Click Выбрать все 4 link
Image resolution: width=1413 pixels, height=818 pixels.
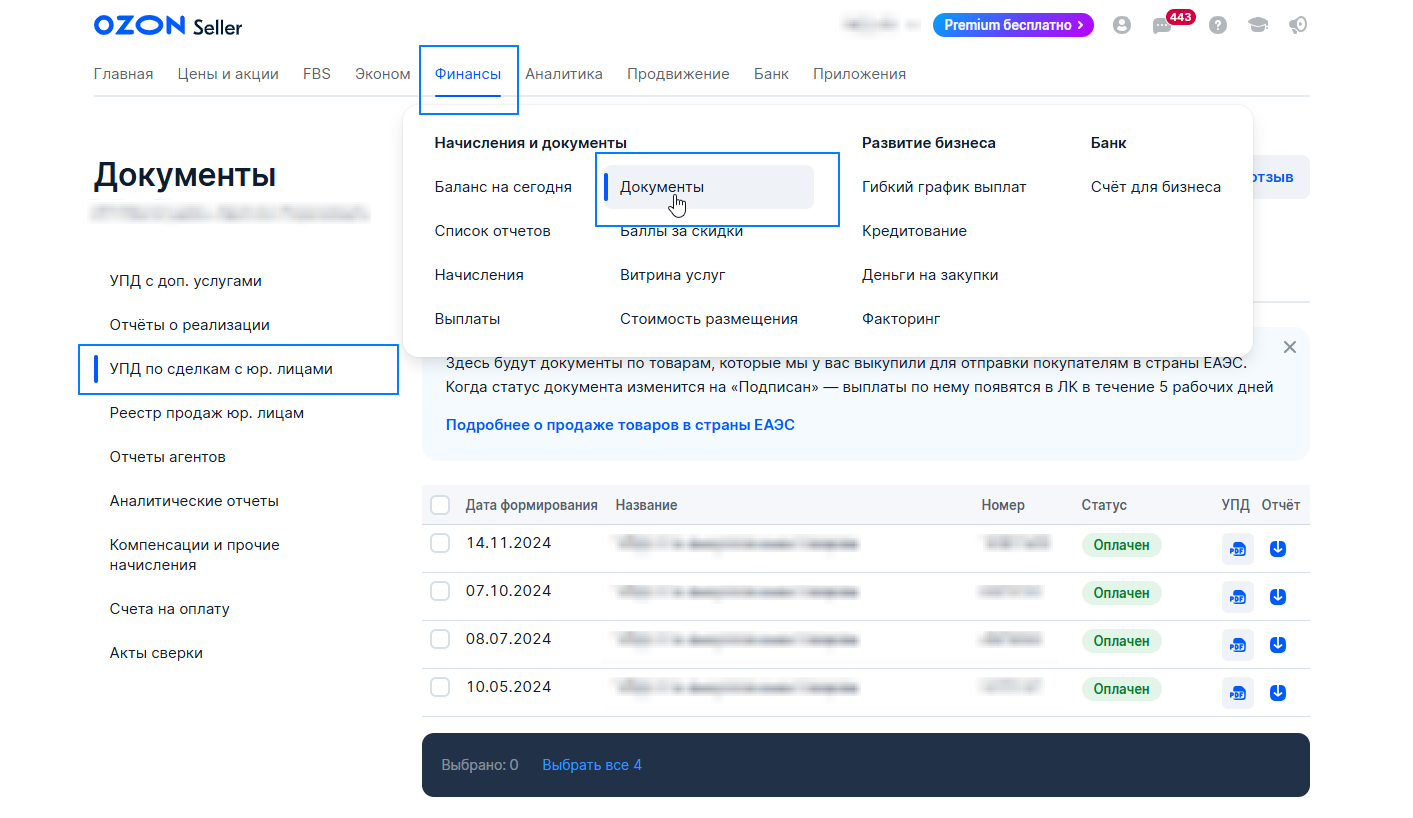[592, 765]
